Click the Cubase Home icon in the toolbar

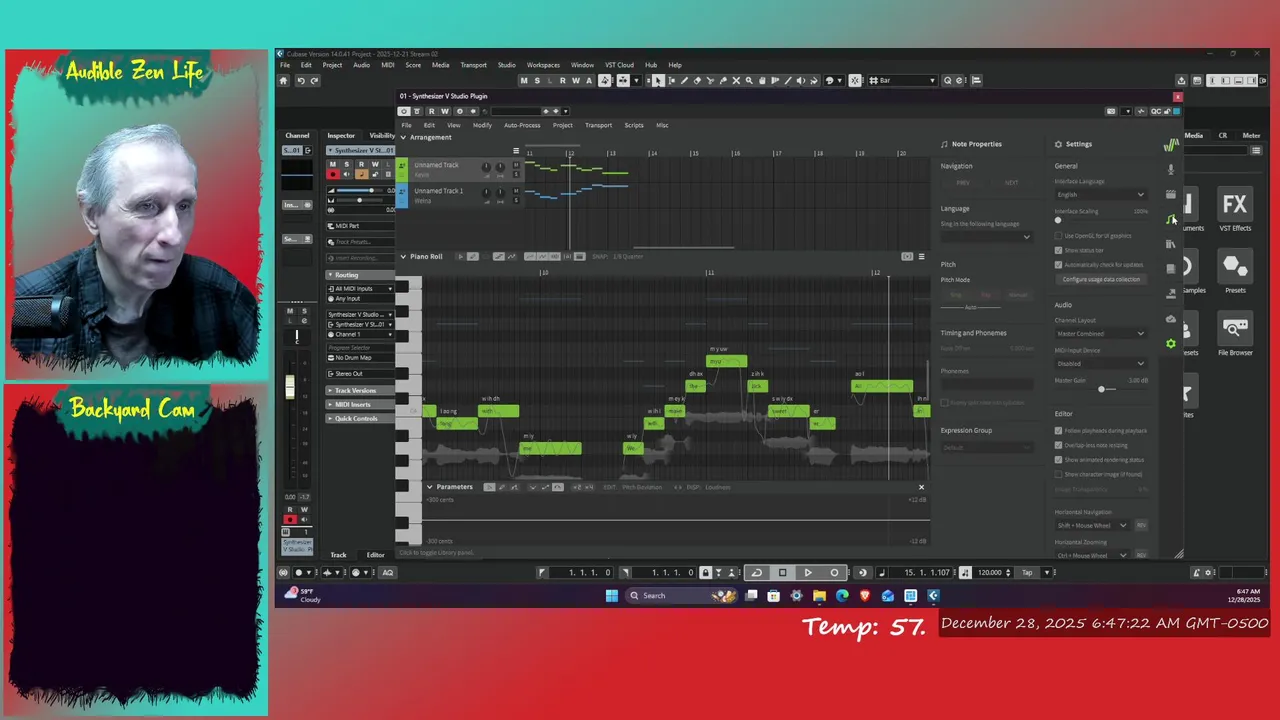click(x=283, y=81)
